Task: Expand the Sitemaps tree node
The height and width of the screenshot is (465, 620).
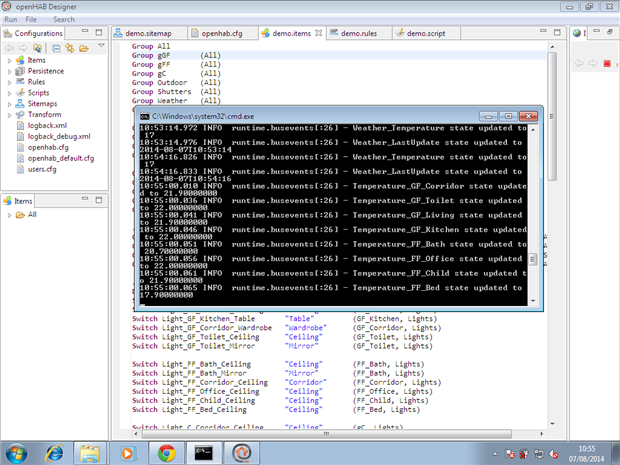Action: [x=10, y=104]
